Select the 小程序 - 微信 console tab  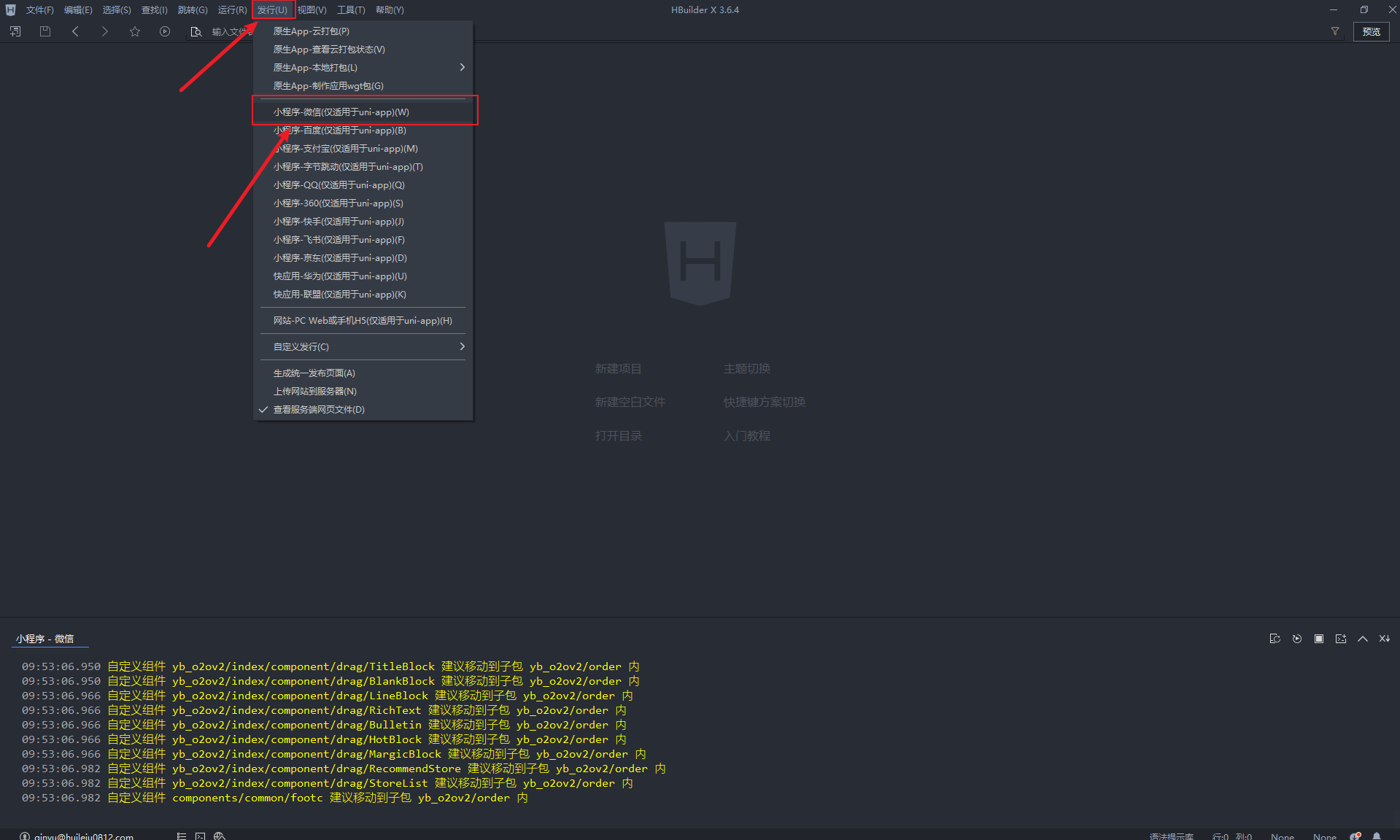[45, 639]
